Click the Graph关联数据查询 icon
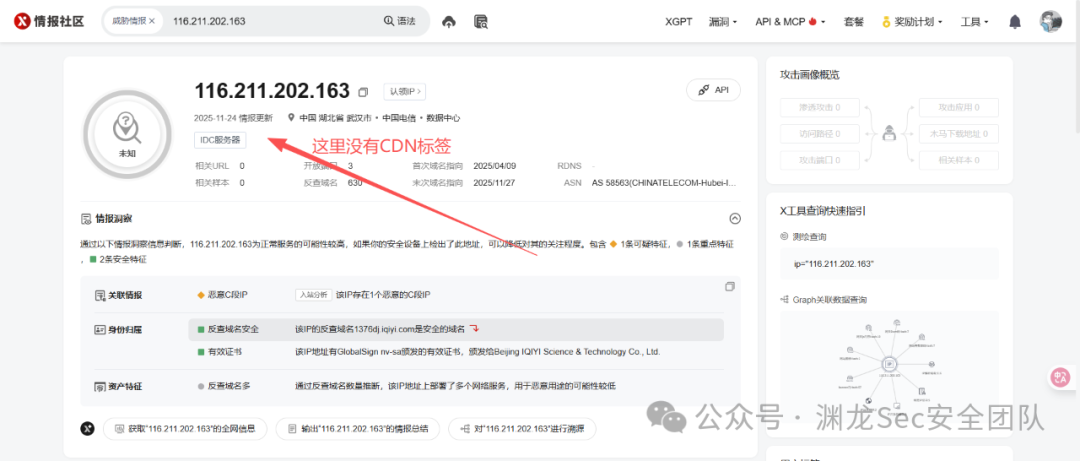1080x461 pixels. click(784, 300)
